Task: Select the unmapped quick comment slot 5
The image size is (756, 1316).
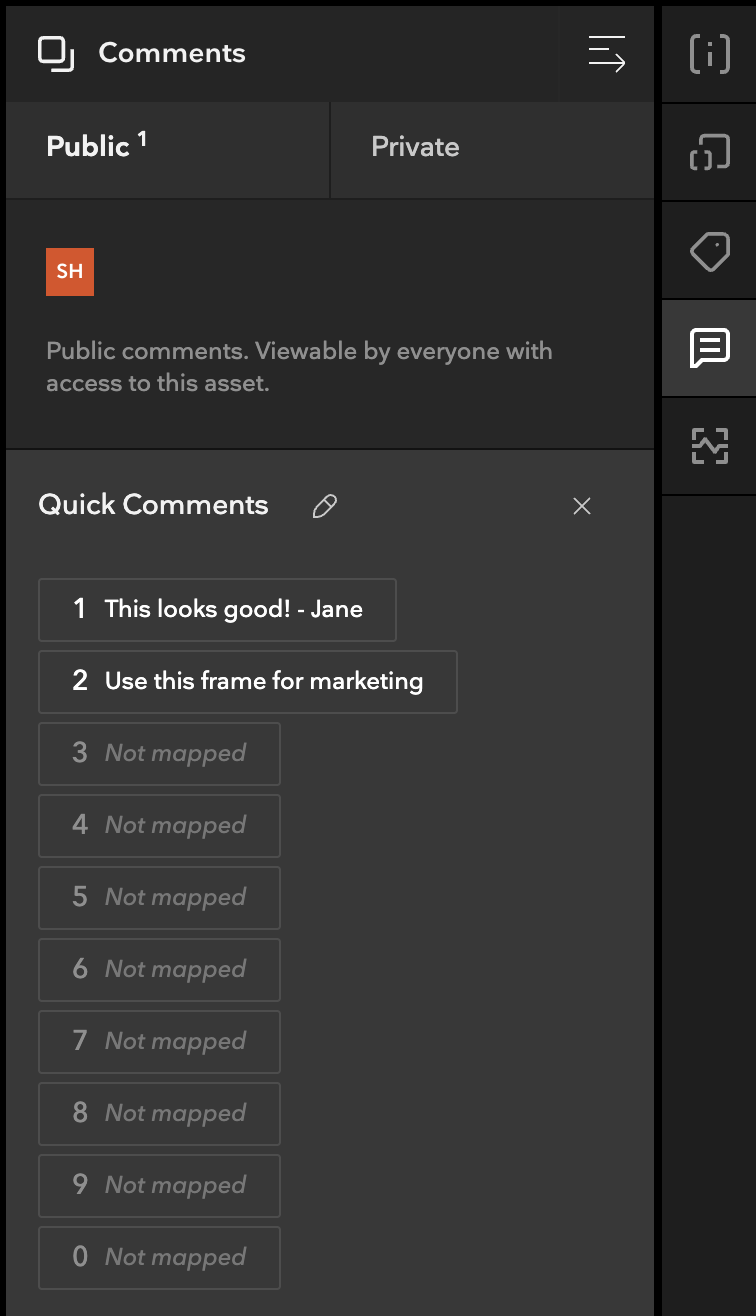Action: pos(159,897)
